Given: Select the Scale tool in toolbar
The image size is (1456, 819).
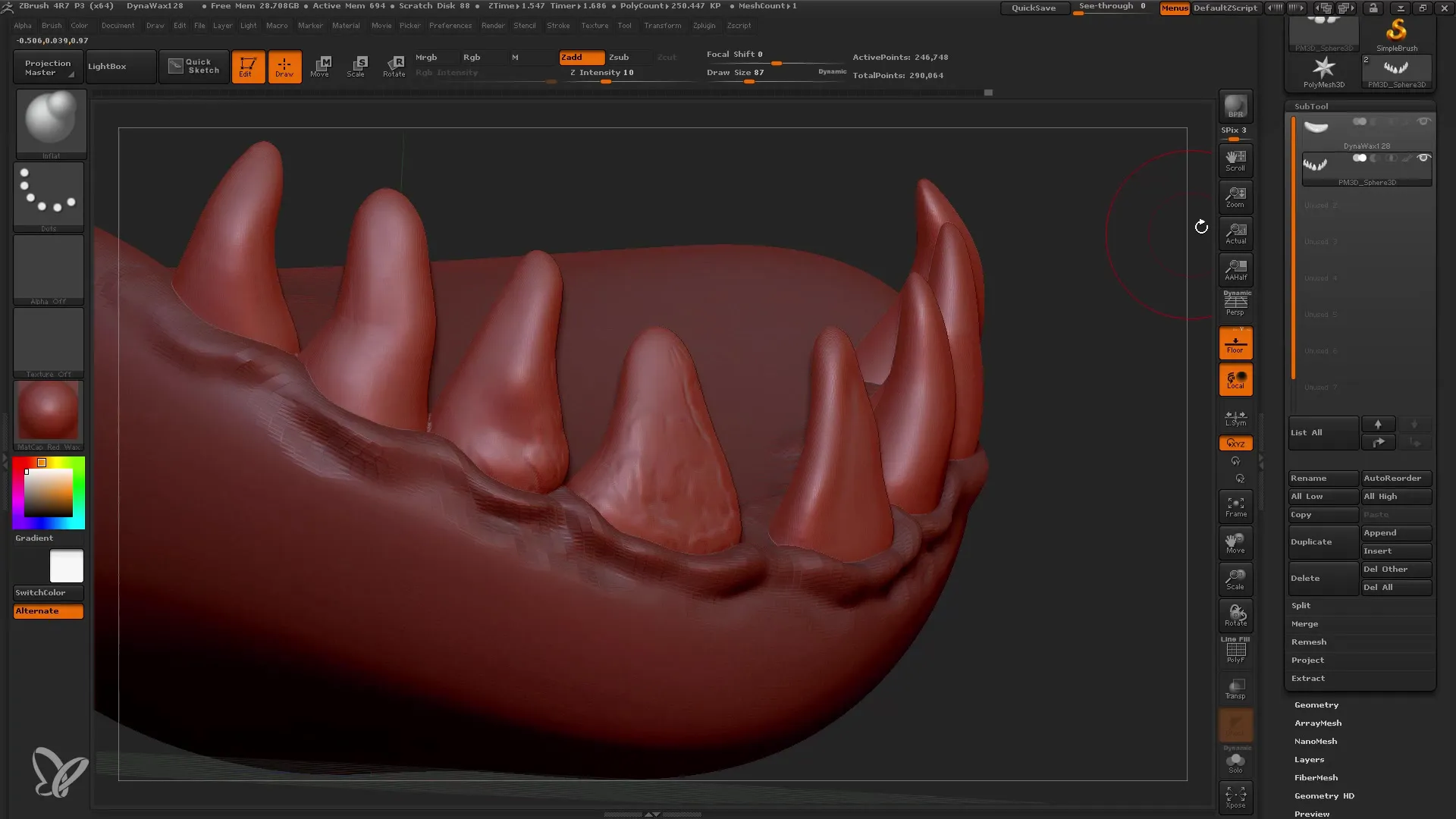Looking at the screenshot, I should [x=356, y=66].
